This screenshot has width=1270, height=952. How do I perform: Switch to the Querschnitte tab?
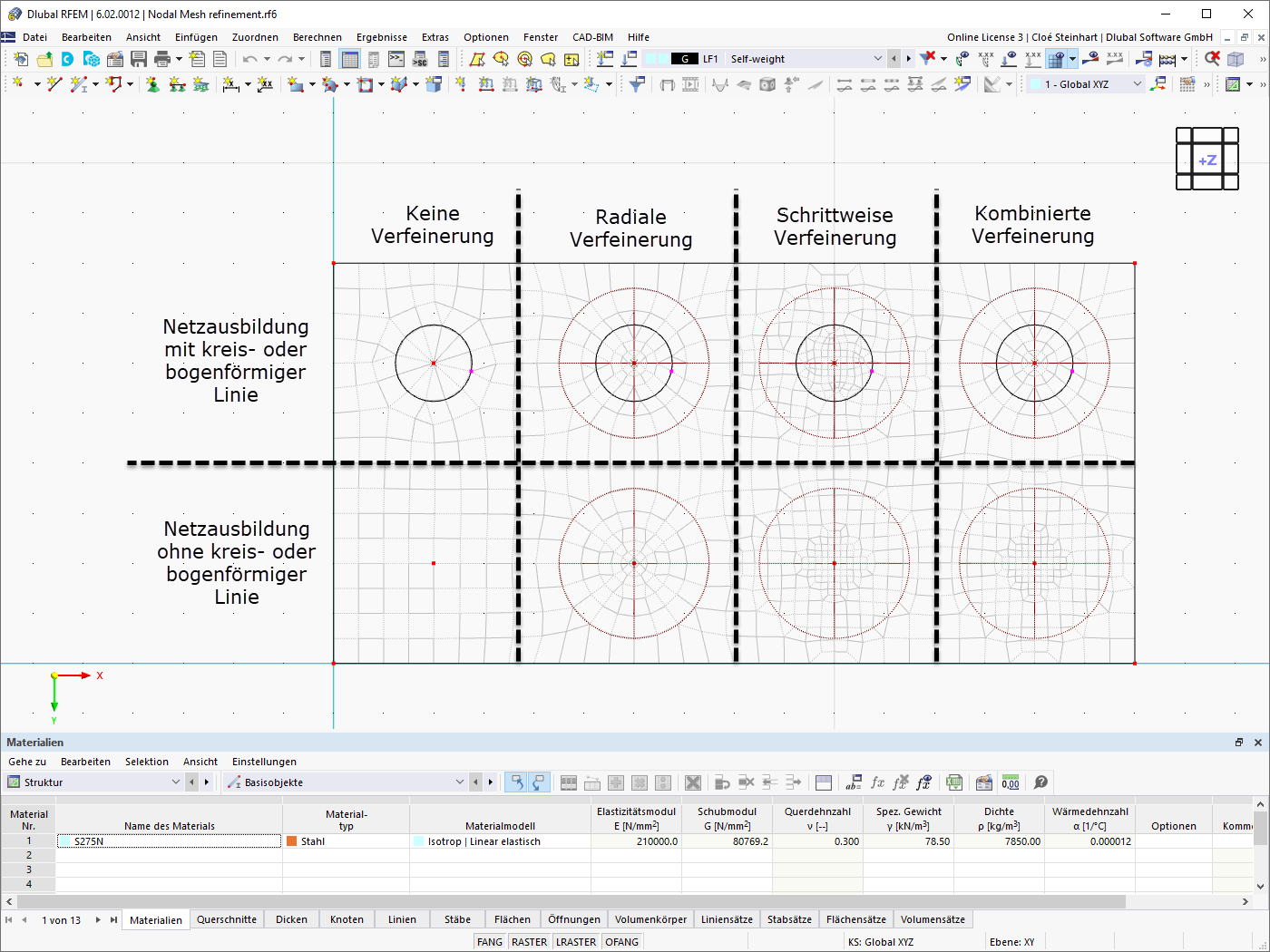[227, 919]
